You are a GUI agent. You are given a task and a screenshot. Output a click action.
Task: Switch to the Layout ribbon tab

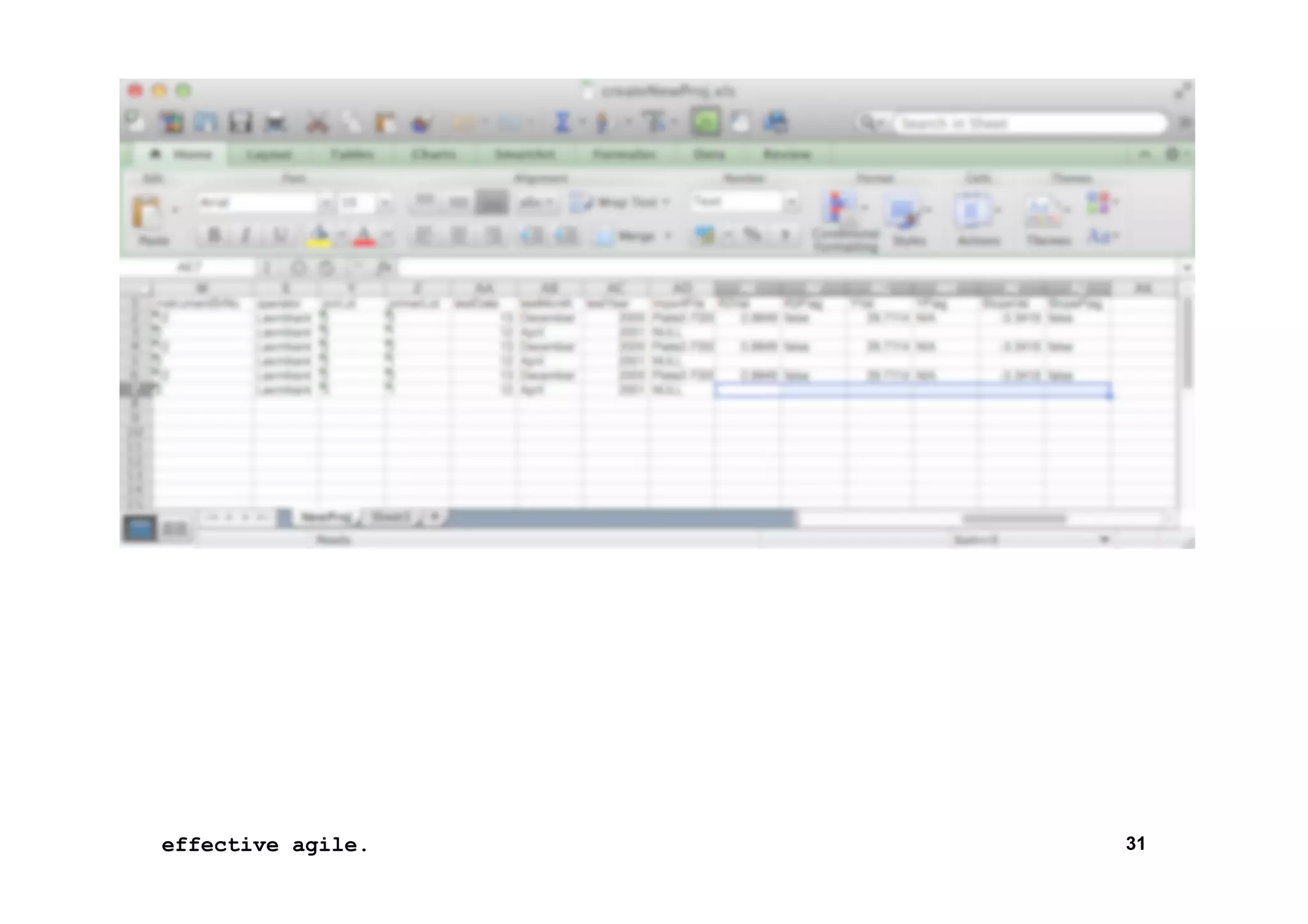click(x=268, y=155)
